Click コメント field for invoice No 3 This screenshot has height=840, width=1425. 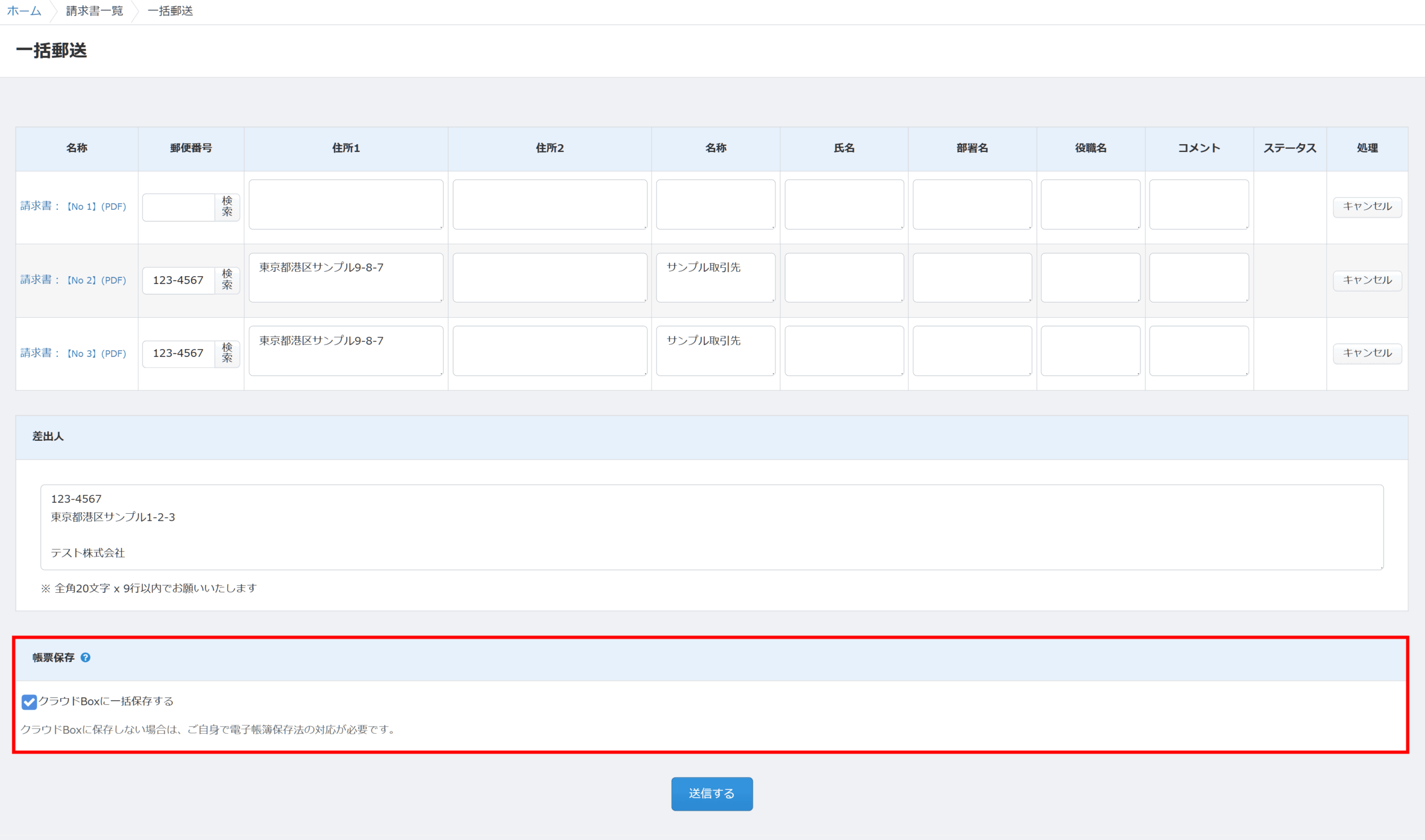[1198, 350]
